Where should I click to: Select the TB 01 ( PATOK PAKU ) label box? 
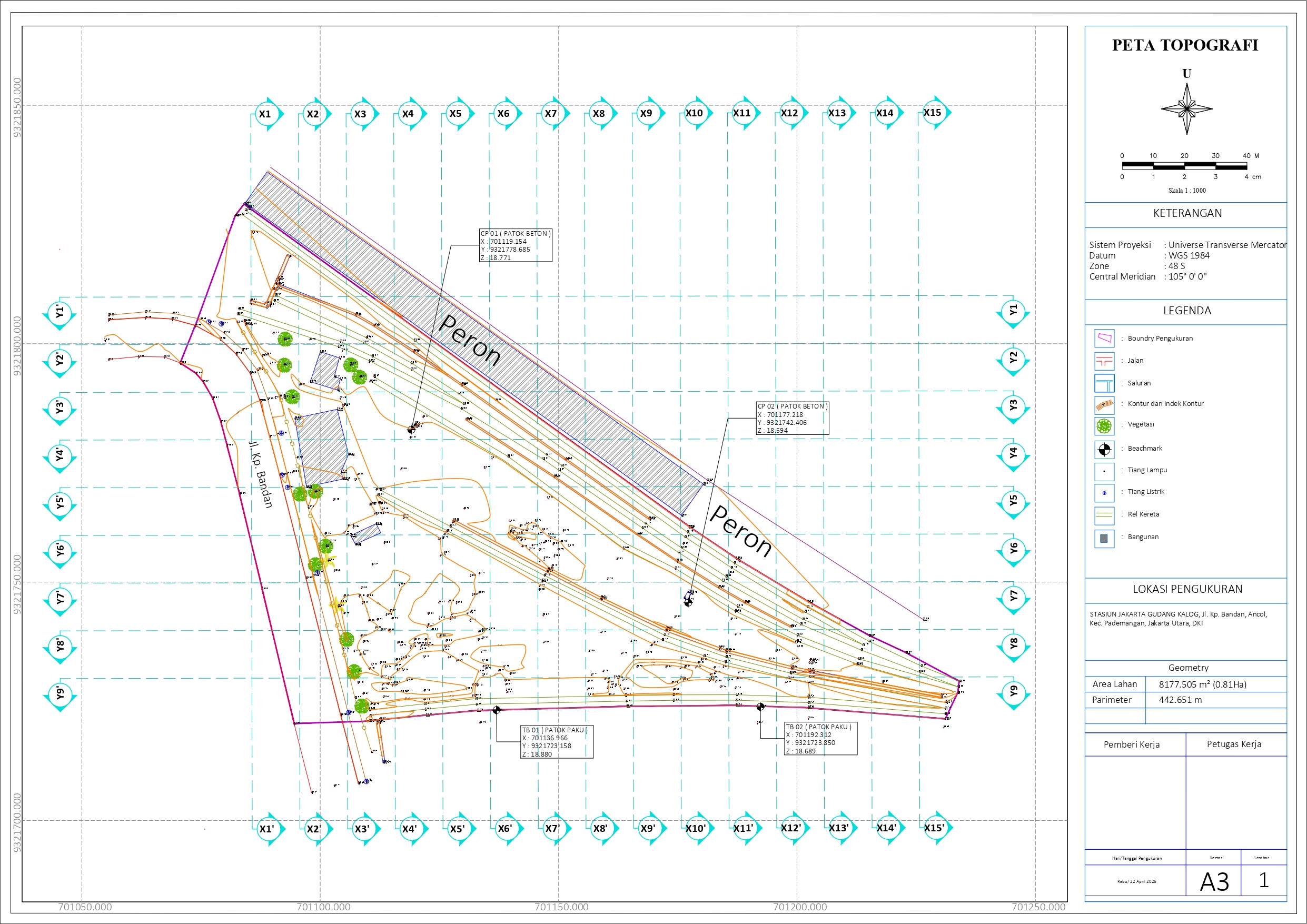[x=557, y=742]
